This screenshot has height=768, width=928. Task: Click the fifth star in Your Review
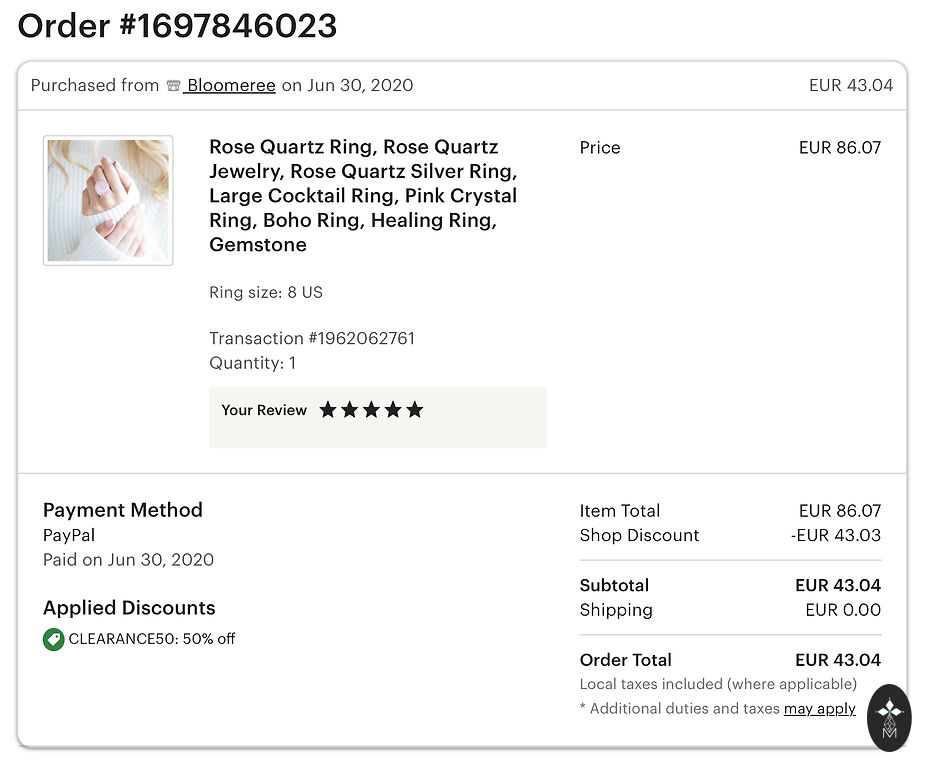click(415, 410)
